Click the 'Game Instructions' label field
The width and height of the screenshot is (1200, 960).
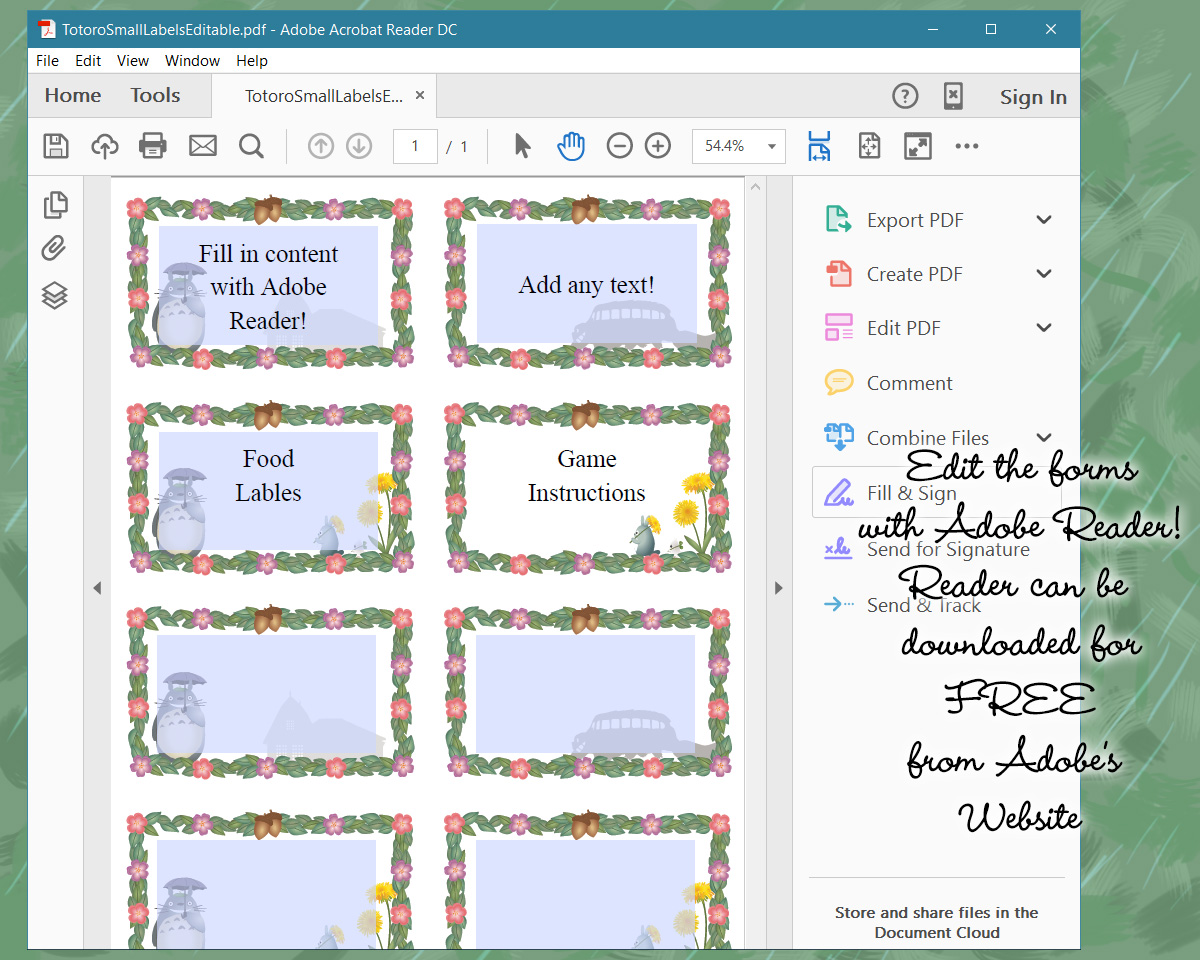587,476
